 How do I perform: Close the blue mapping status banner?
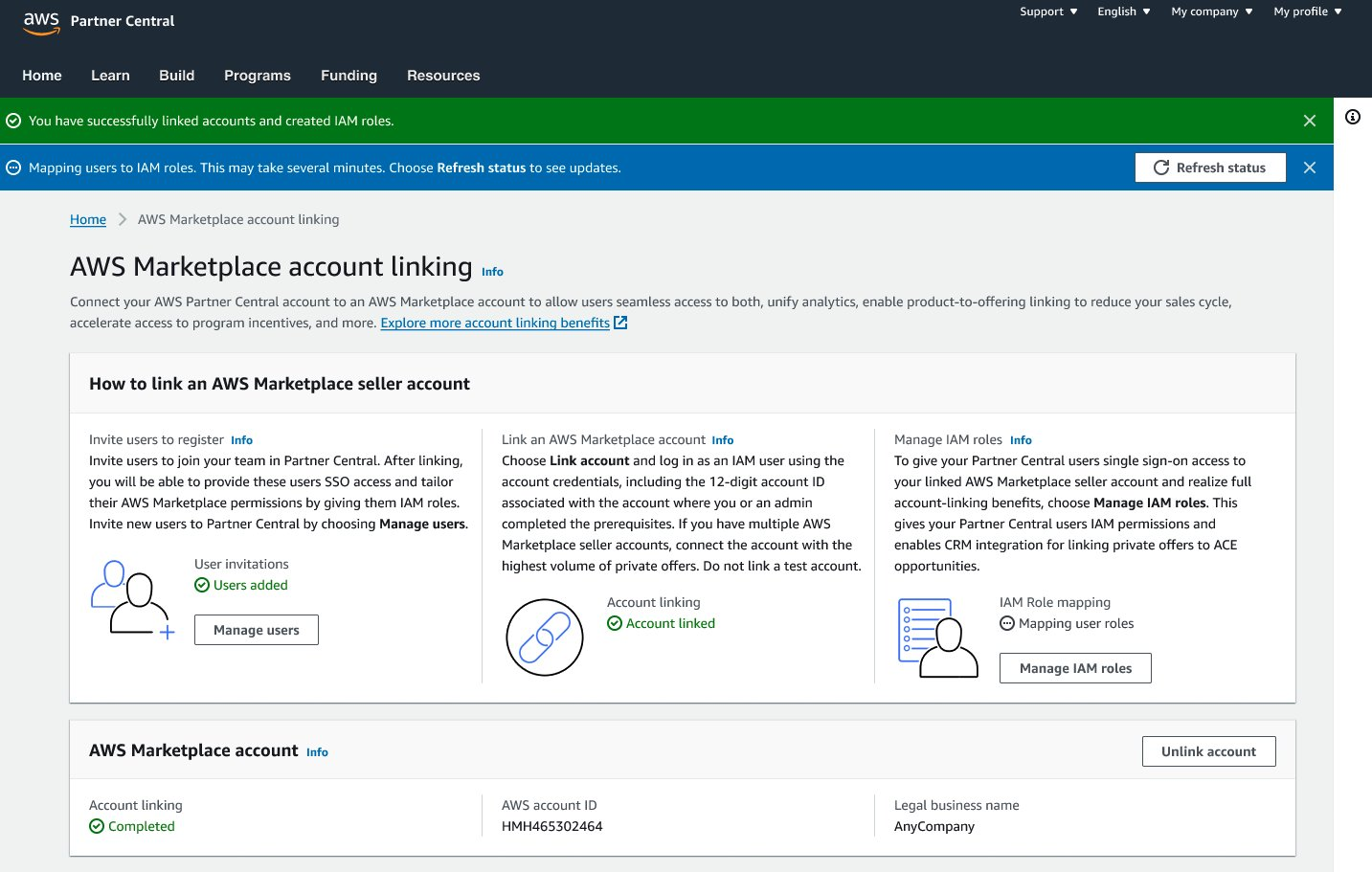click(1310, 168)
